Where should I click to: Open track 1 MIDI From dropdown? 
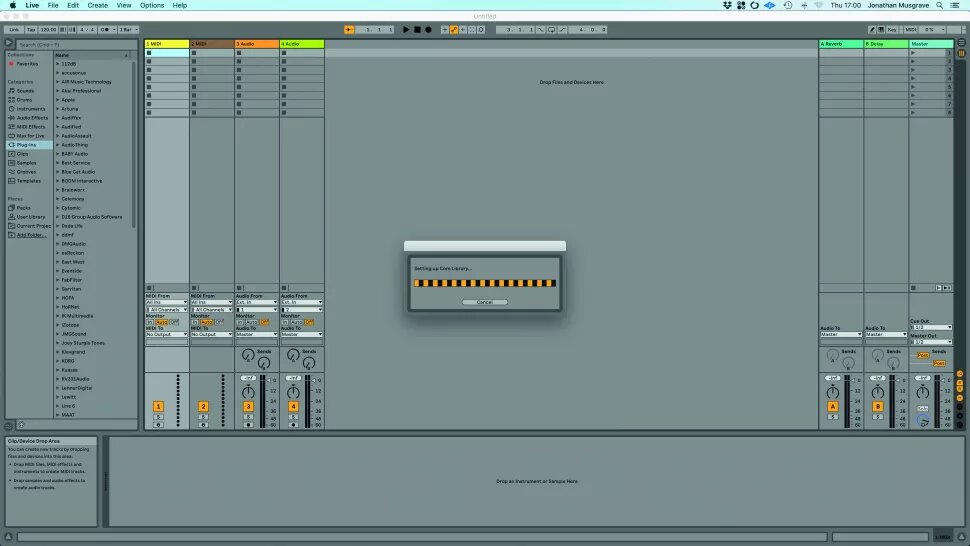[x=166, y=302]
